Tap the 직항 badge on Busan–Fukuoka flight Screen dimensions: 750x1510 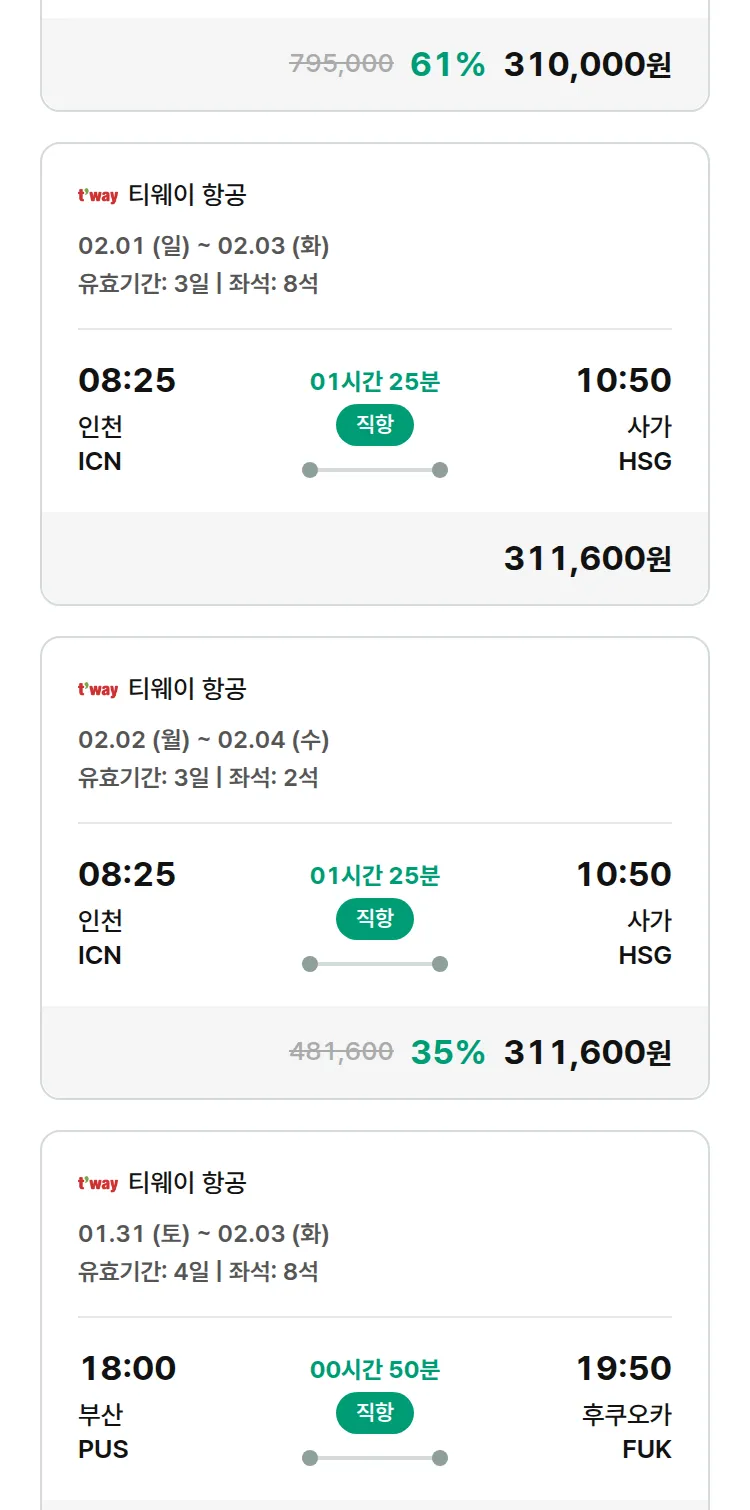click(x=375, y=1413)
